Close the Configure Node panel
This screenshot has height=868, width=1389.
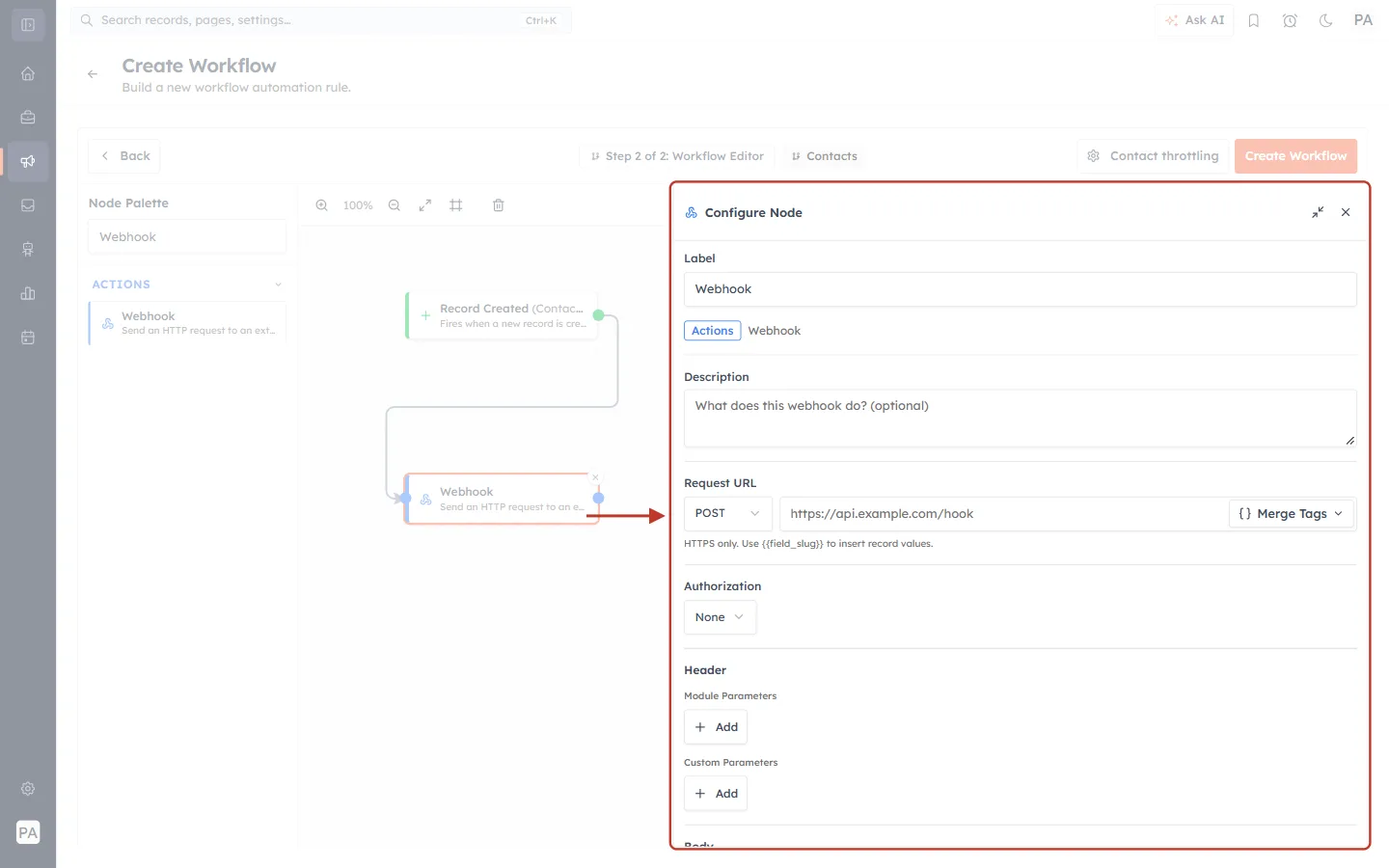[1346, 212]
